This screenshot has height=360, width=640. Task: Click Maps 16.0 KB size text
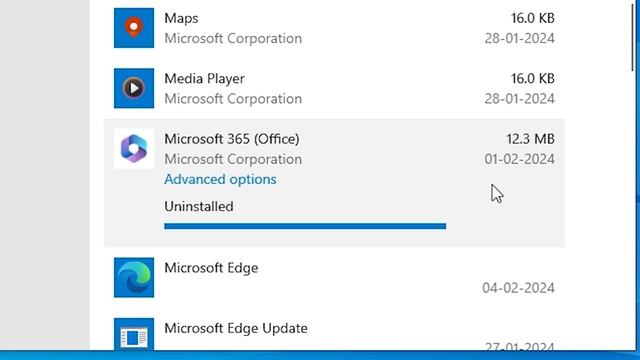pyautogui.click(x=533, y=18)
